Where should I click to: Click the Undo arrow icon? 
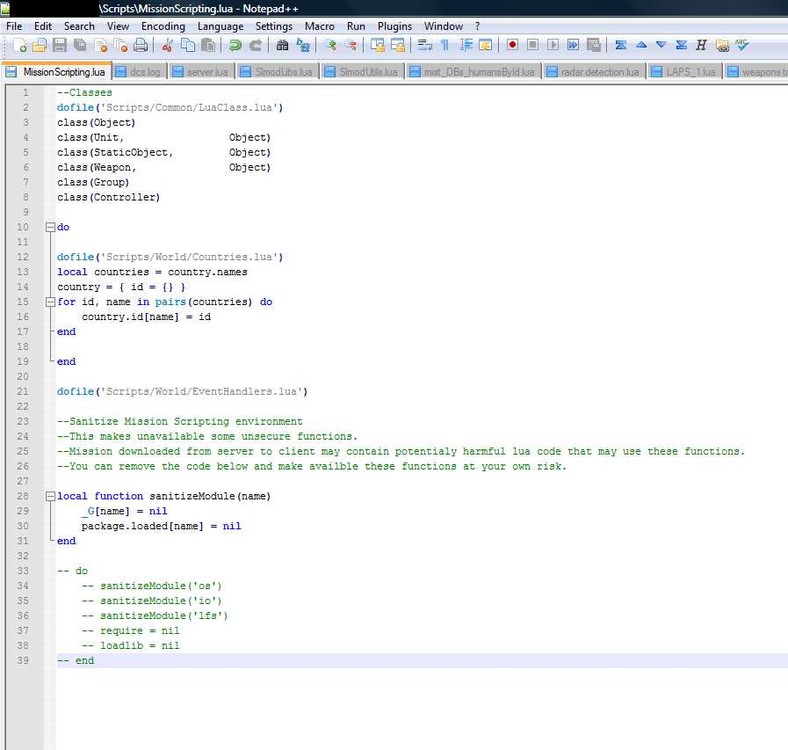tap(235, 45)
